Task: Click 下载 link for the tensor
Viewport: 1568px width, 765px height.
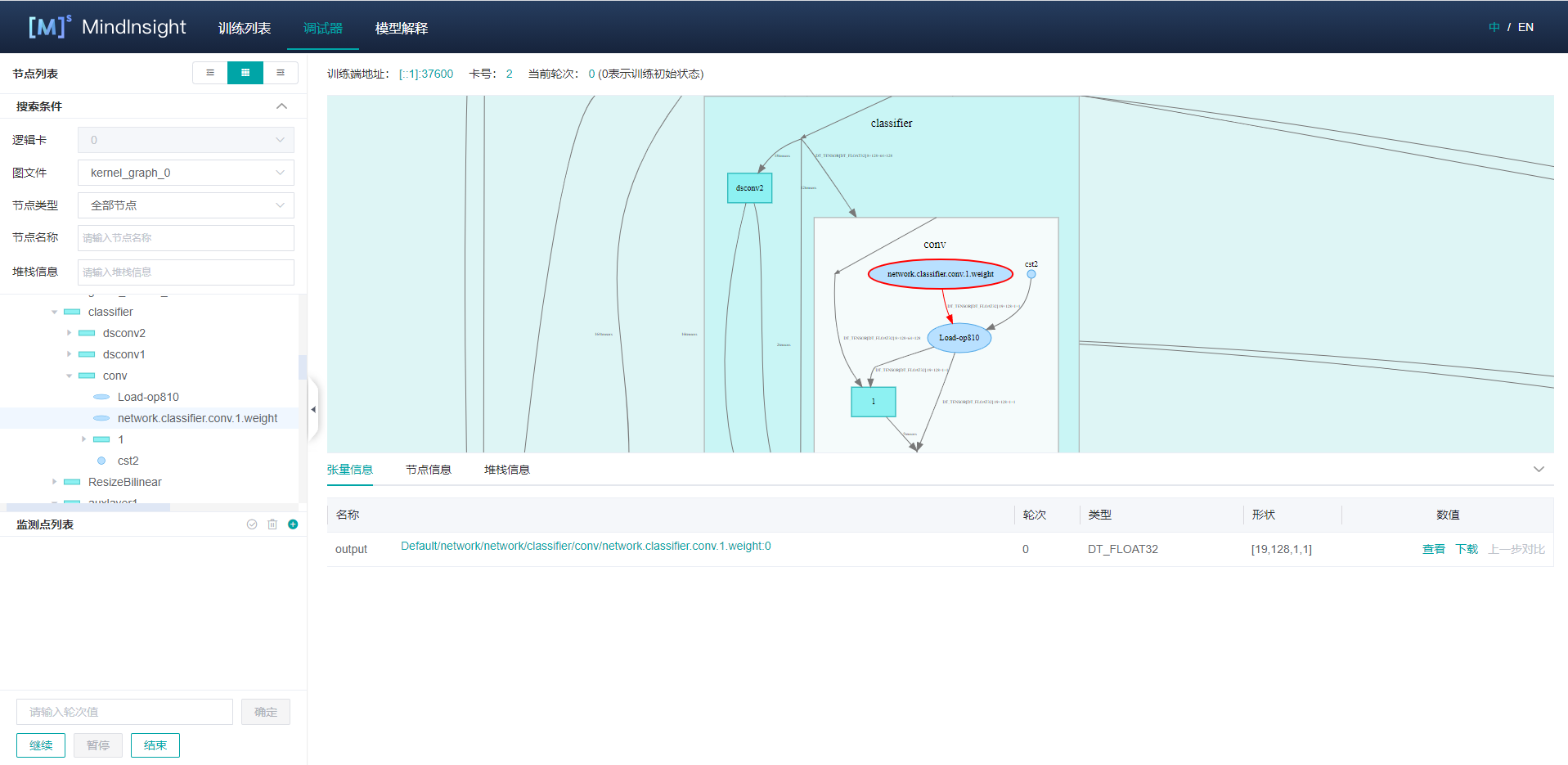Action: click(x=1467, y=549)
